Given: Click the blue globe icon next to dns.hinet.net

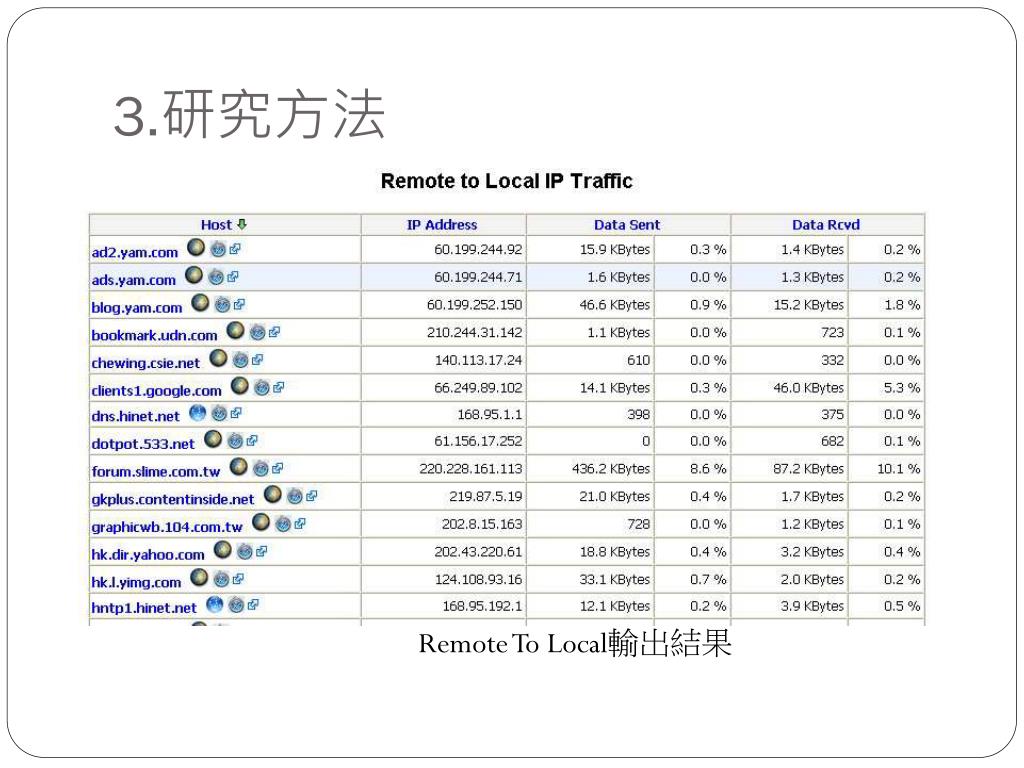Looking at the screenshot, I should pos(197,413).
